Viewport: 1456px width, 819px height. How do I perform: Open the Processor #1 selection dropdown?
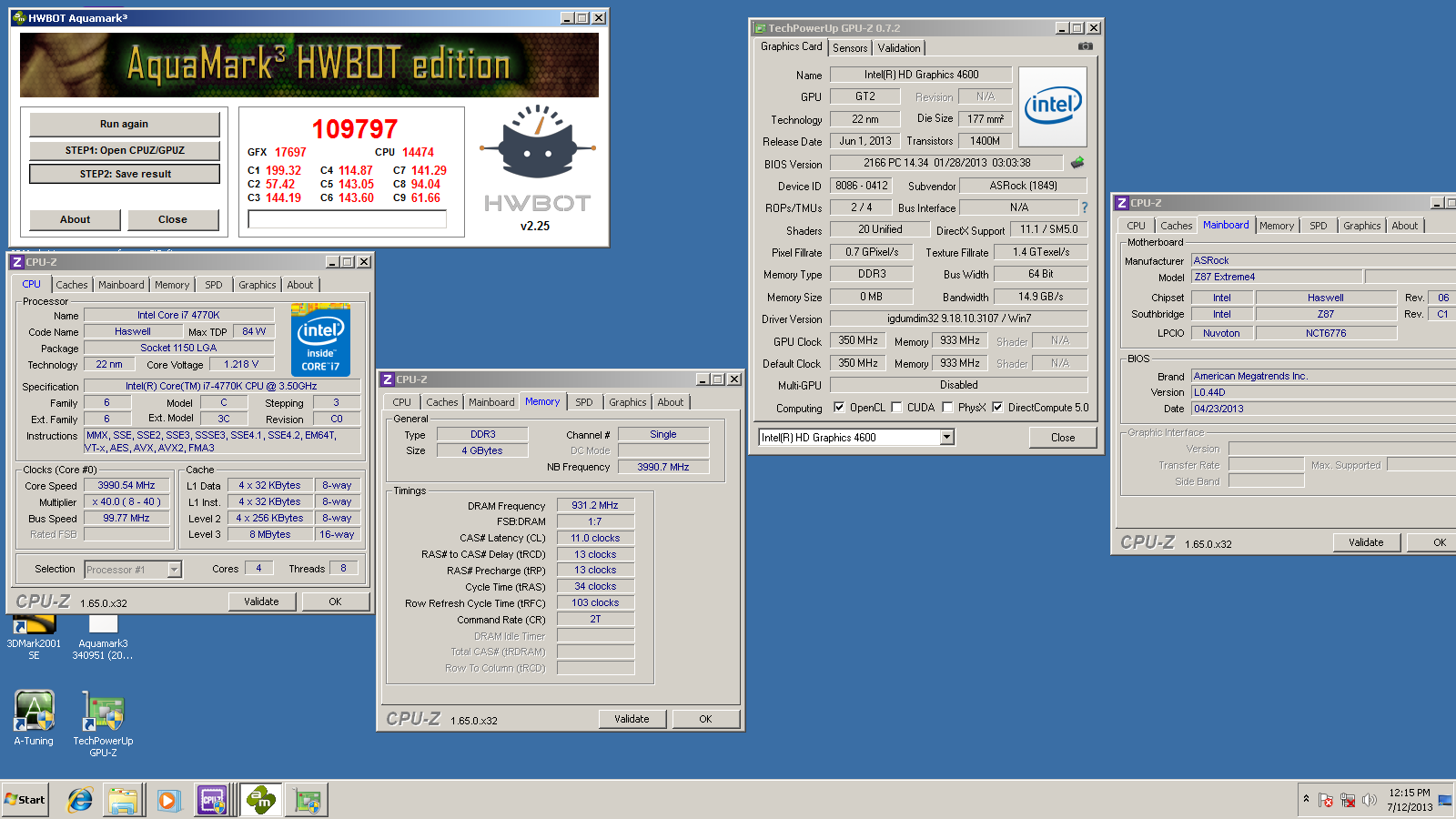[x=174, y=570]
